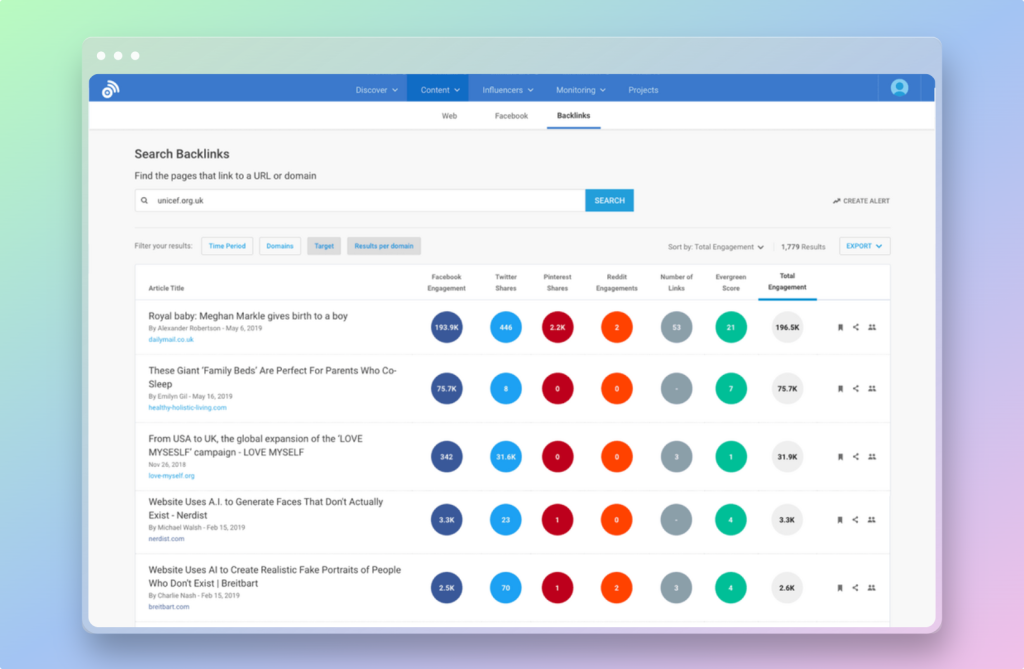Viewport: 1024px width, 669px height.
Task: Switch to the Facebook tab
Action: [x=511, y=116]
